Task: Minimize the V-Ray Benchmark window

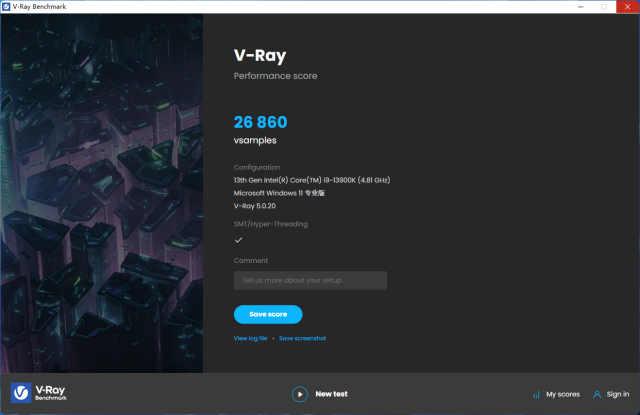Action: tap(580, 7)
